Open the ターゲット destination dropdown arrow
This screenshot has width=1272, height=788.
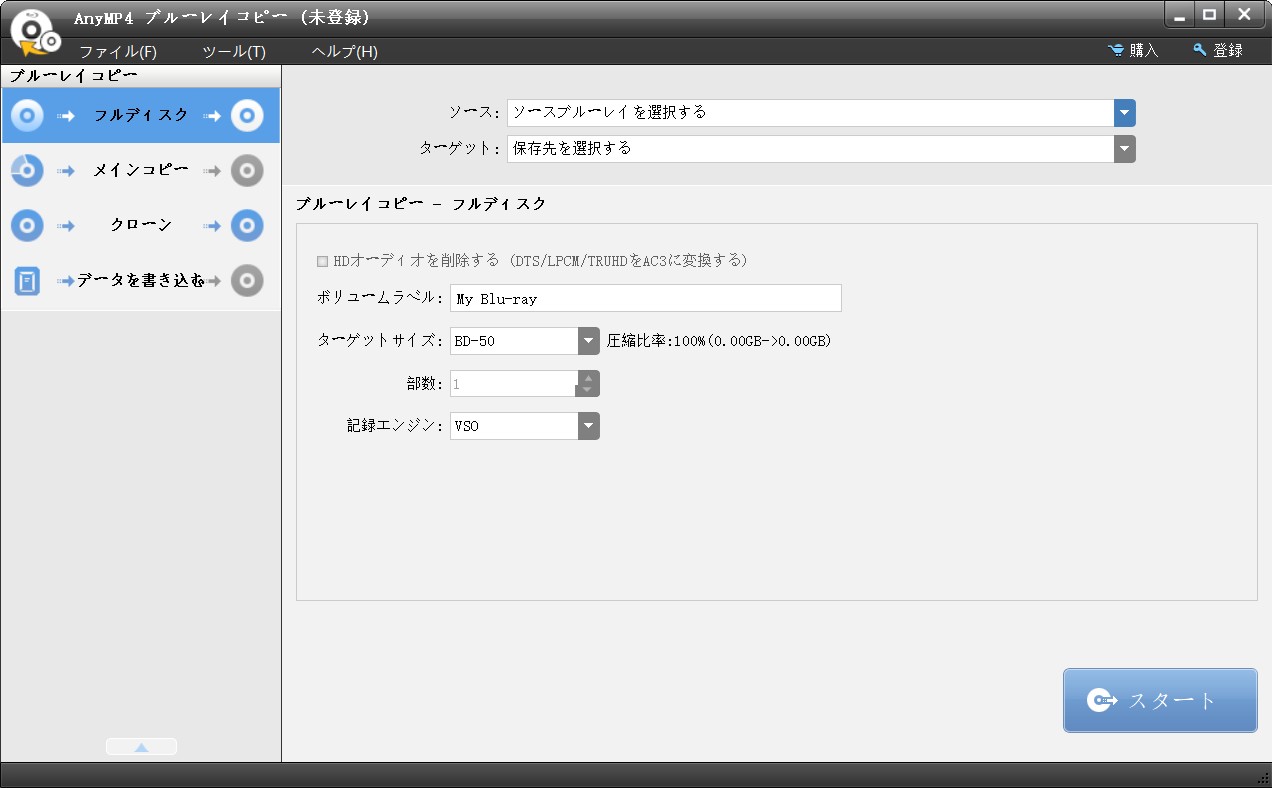point(1125,149)
